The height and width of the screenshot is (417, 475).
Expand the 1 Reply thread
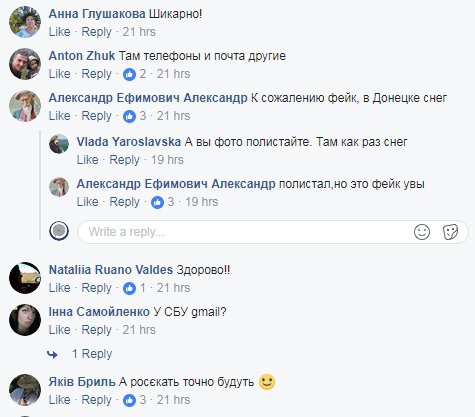click(92, 354)
